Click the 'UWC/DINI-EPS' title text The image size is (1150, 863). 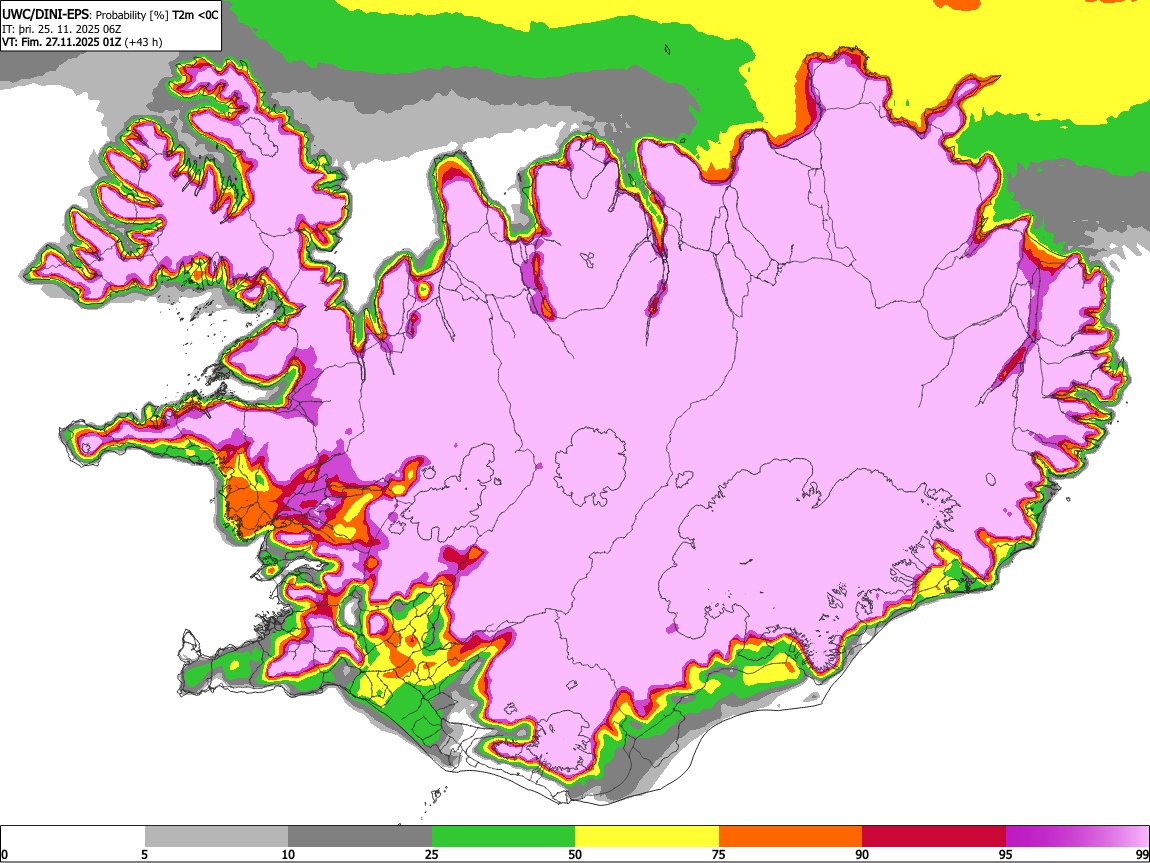[x=45, y=15]
